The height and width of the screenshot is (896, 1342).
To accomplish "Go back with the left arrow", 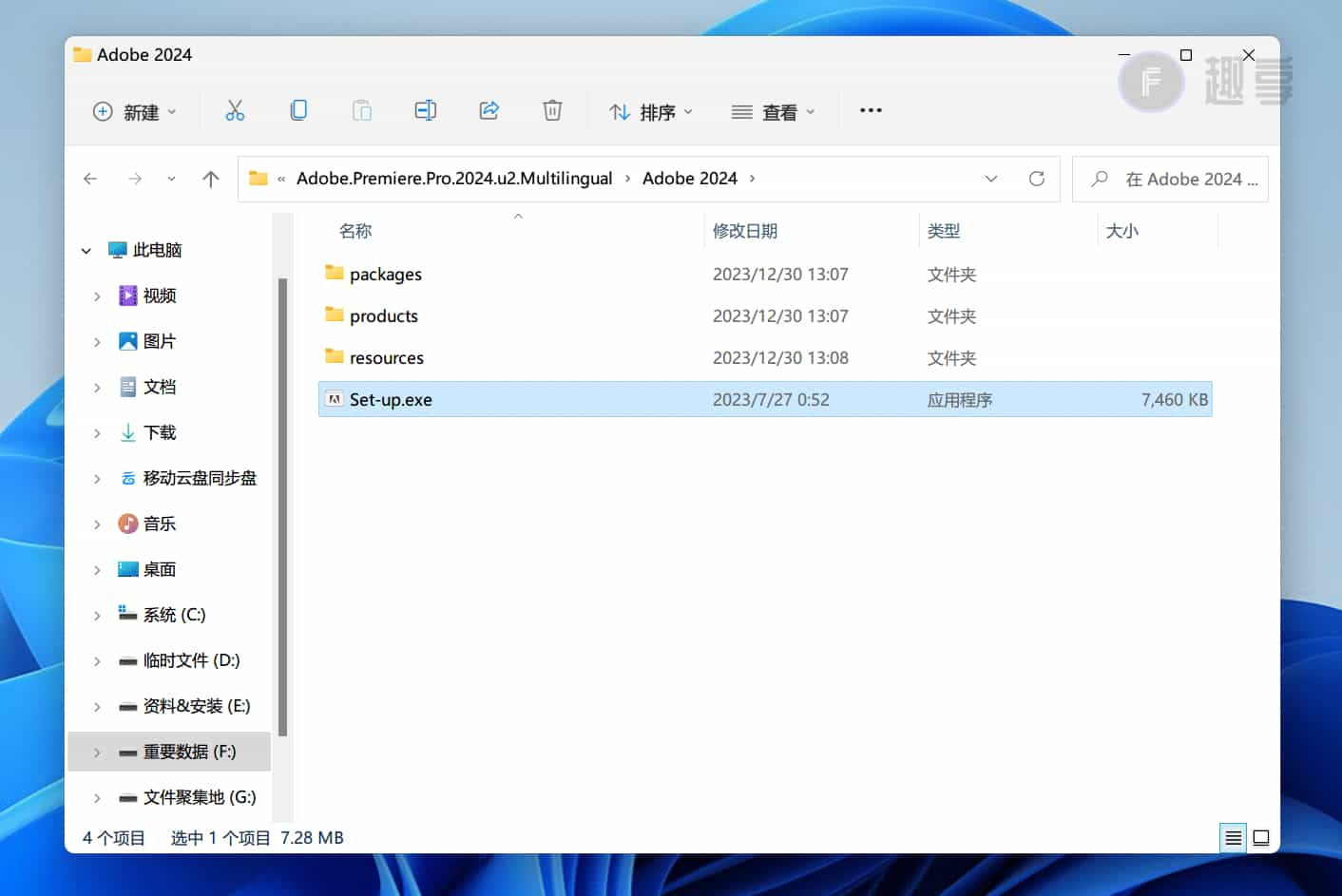I will [x=90, y=179].
